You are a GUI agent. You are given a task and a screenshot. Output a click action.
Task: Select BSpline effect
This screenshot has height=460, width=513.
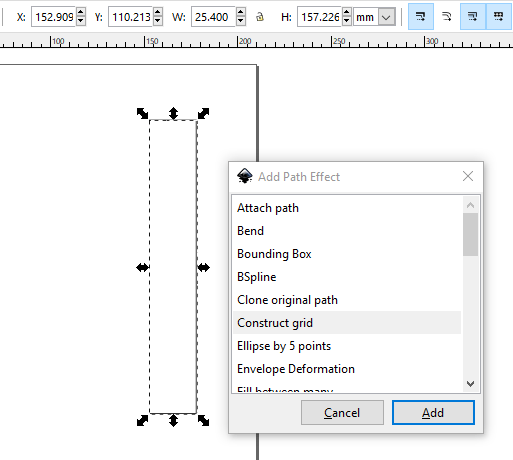click(347, 277)
